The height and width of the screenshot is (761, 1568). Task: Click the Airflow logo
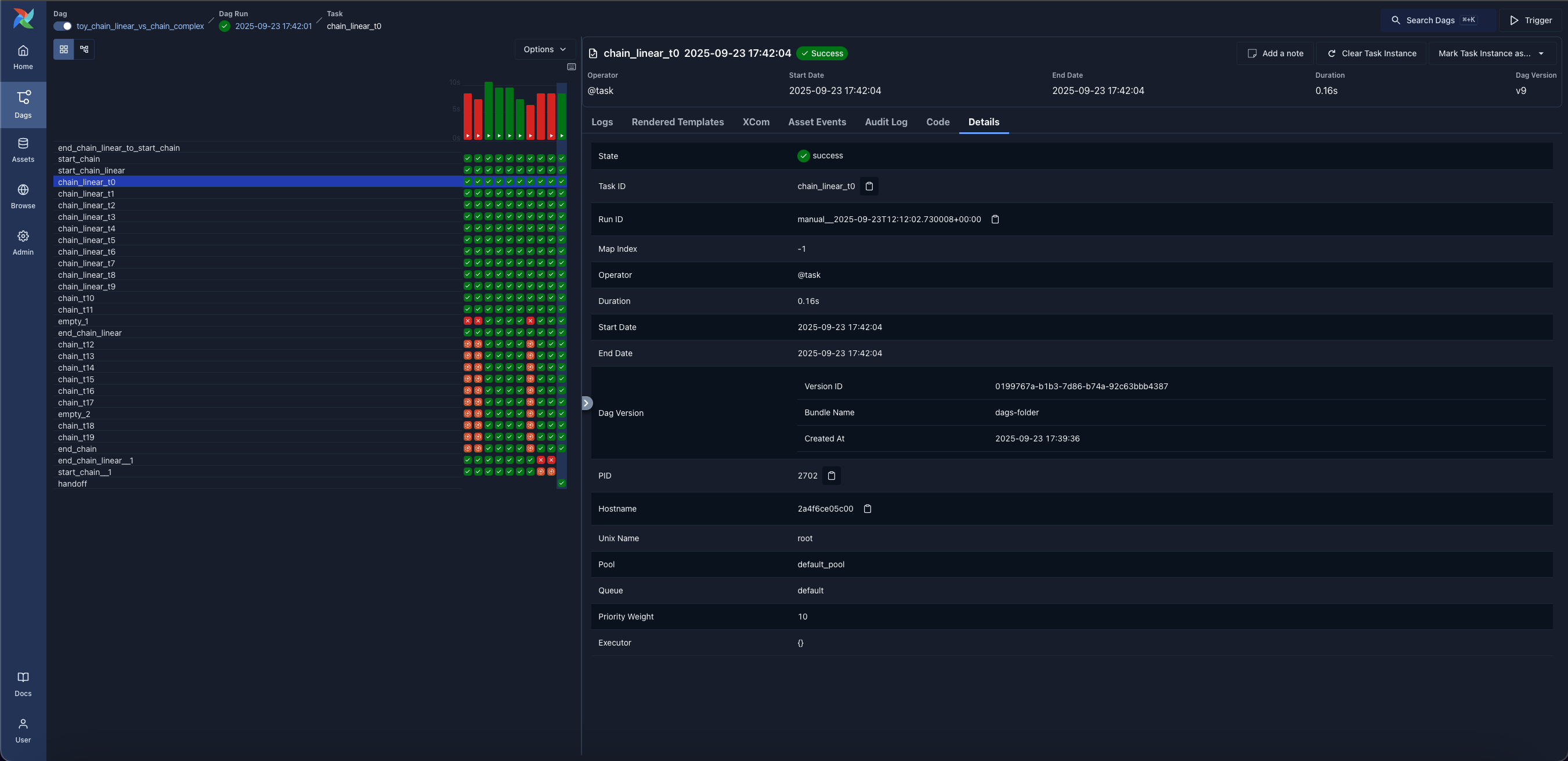click(x=23, y=18)
